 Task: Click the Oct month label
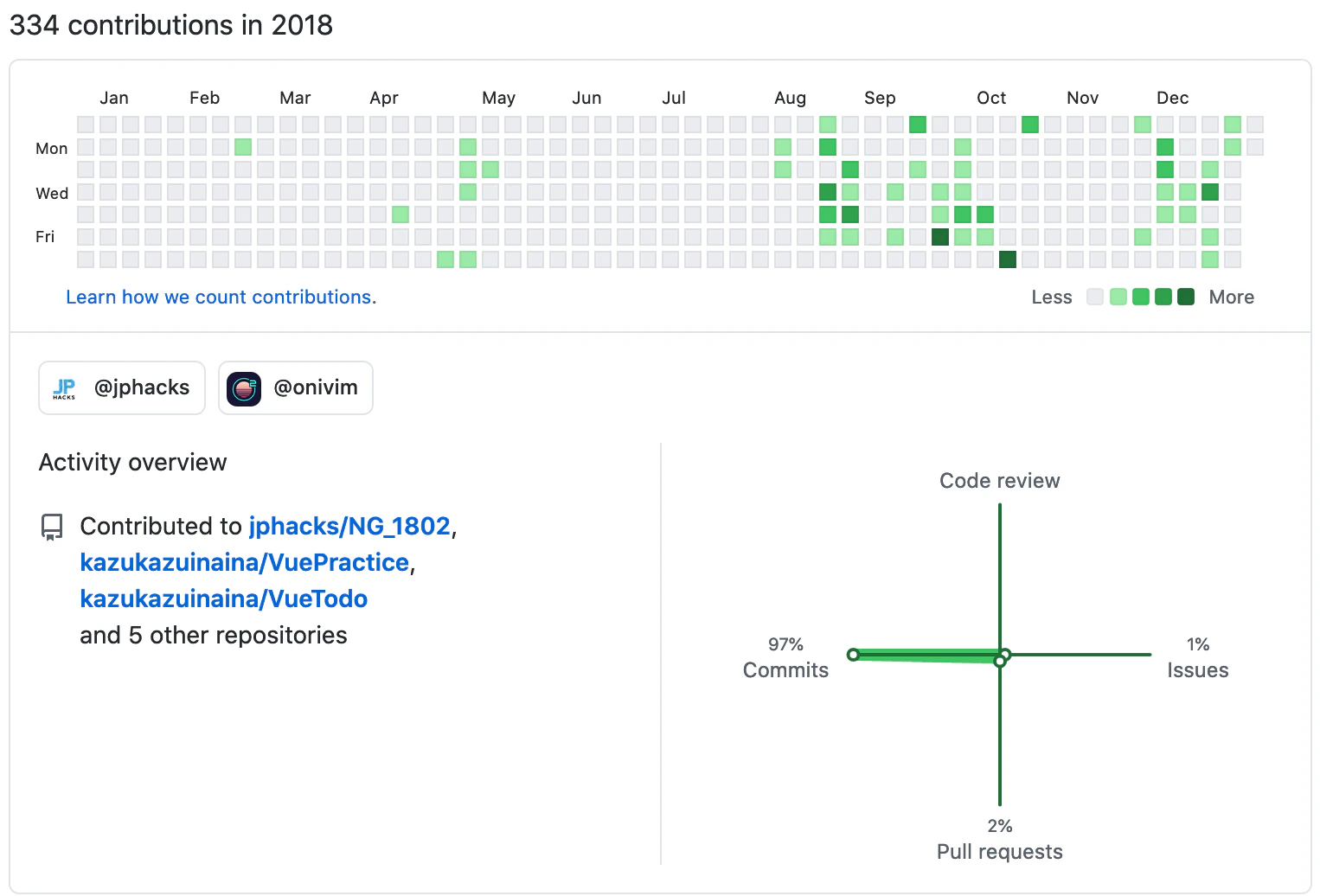point(991,98)
